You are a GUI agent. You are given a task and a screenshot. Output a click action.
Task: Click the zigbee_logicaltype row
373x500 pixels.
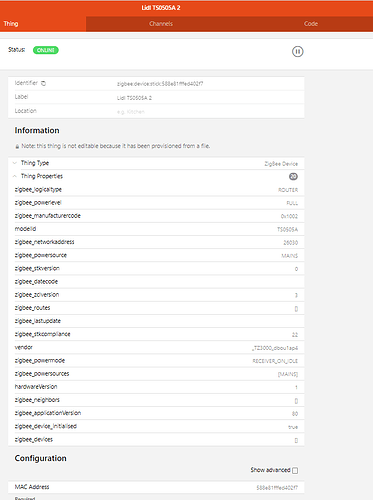tap(156, 190)
